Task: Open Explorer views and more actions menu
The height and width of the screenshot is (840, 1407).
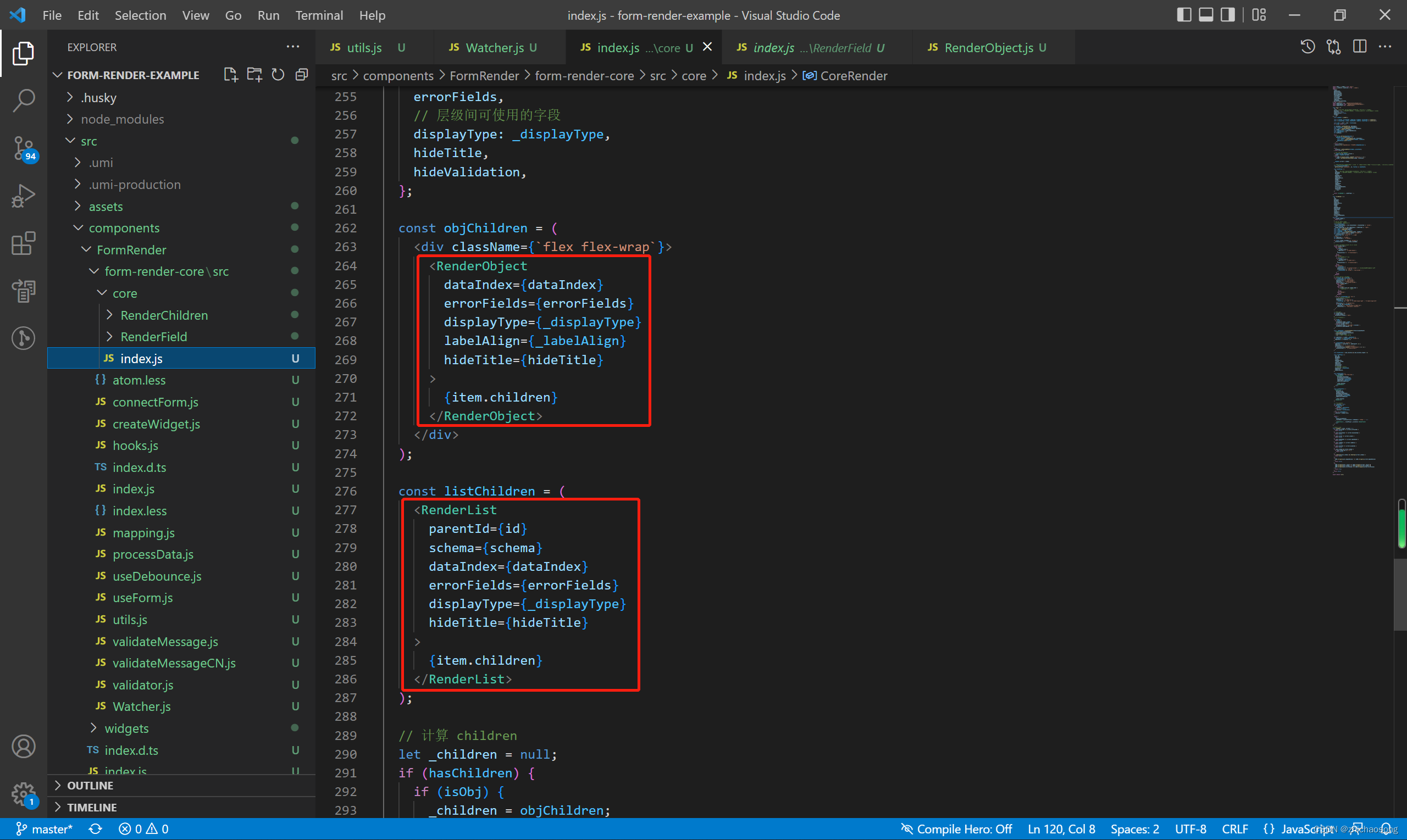Action: [x=293, y=47]
